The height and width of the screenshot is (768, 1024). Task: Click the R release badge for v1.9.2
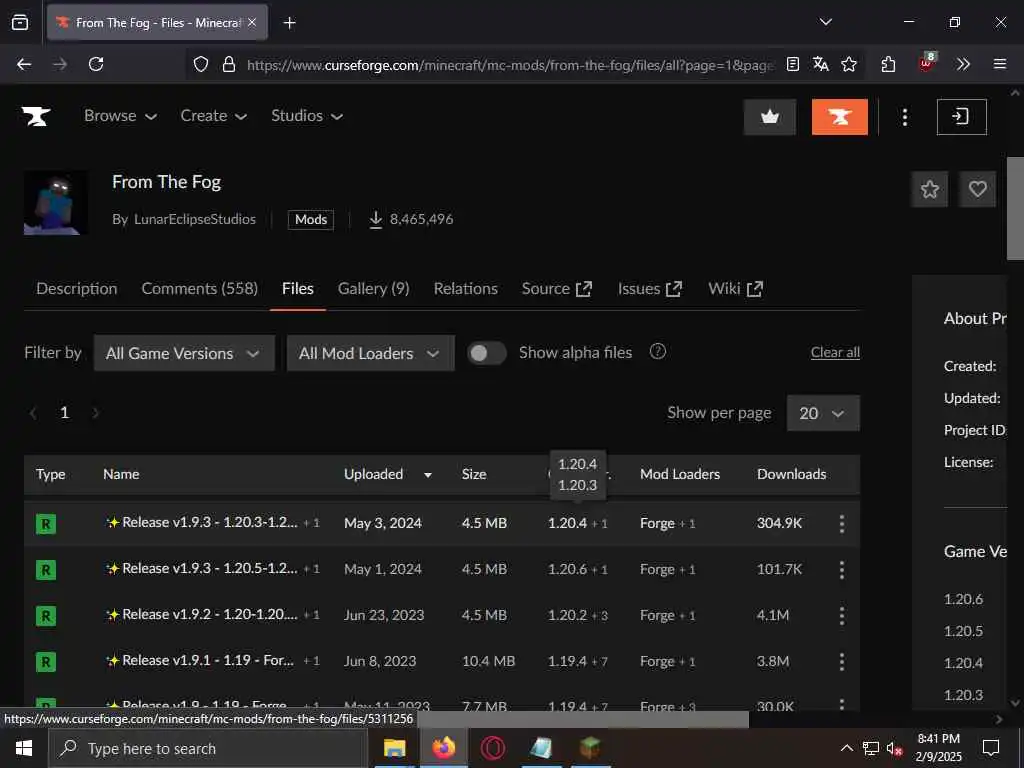(x=46, y=616)
